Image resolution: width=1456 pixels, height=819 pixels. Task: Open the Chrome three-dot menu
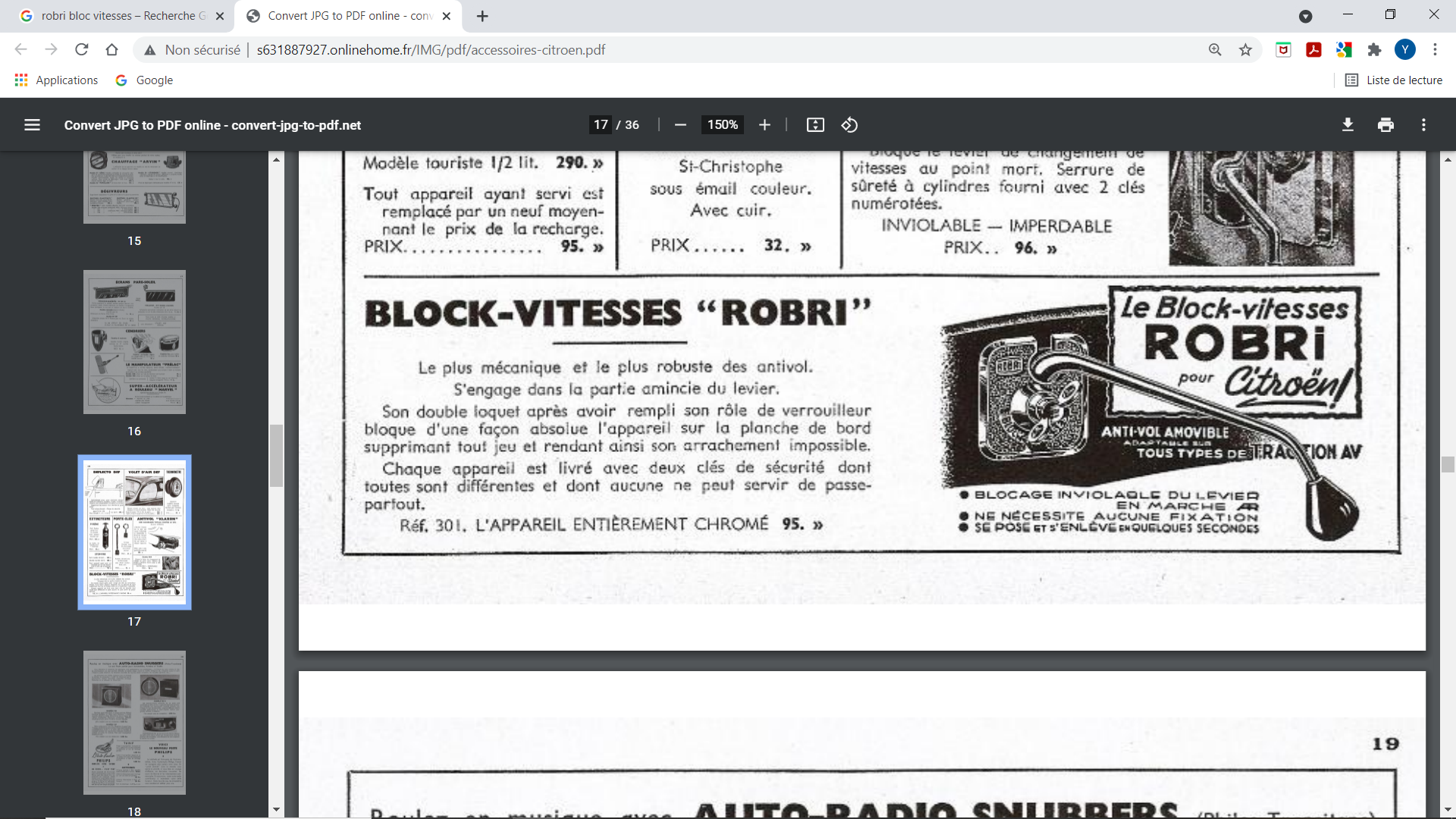pos(1435,50)
